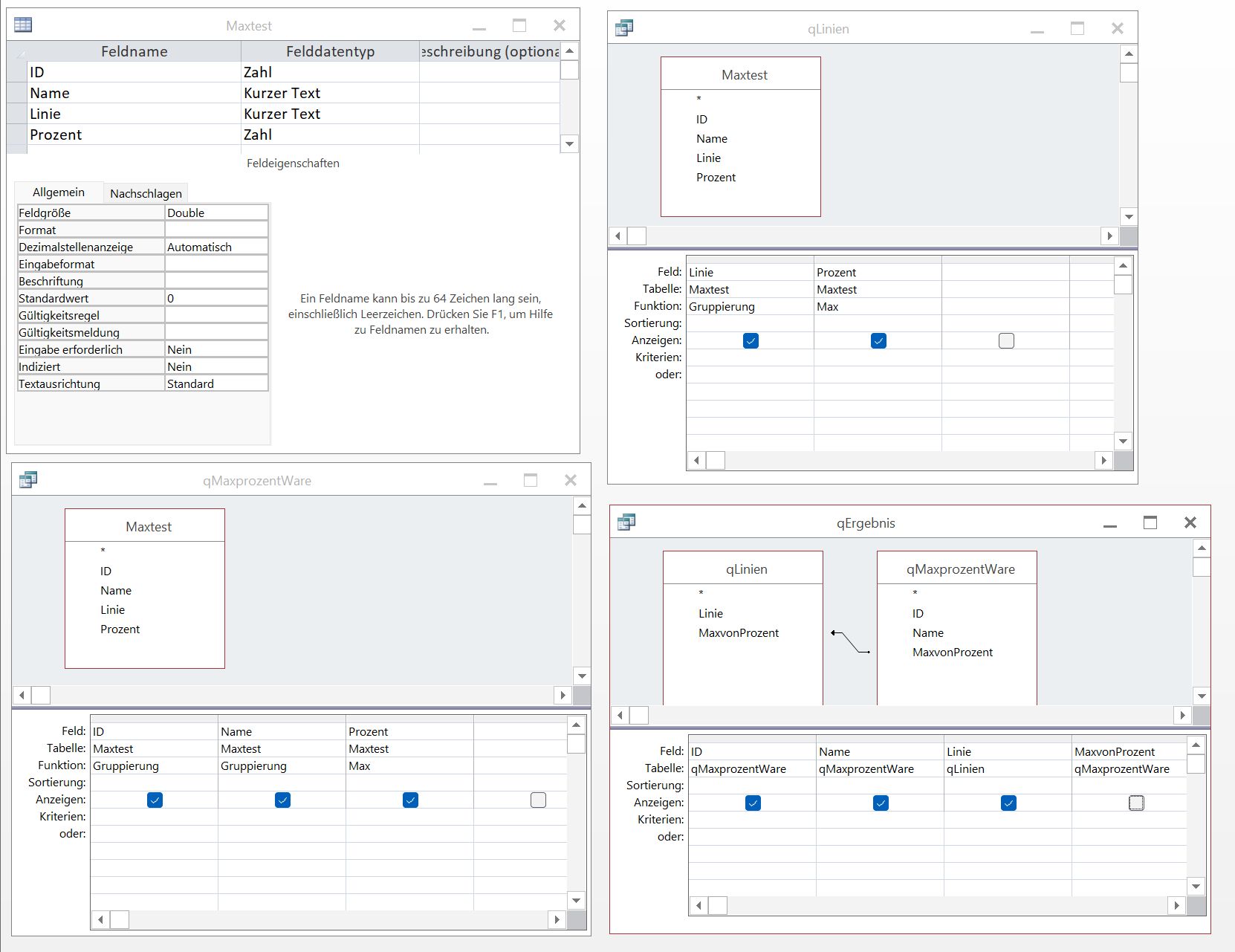The image size is (1235, 952).
Task: Close the qMaxprozentWare window
Action: coord(571,480)
